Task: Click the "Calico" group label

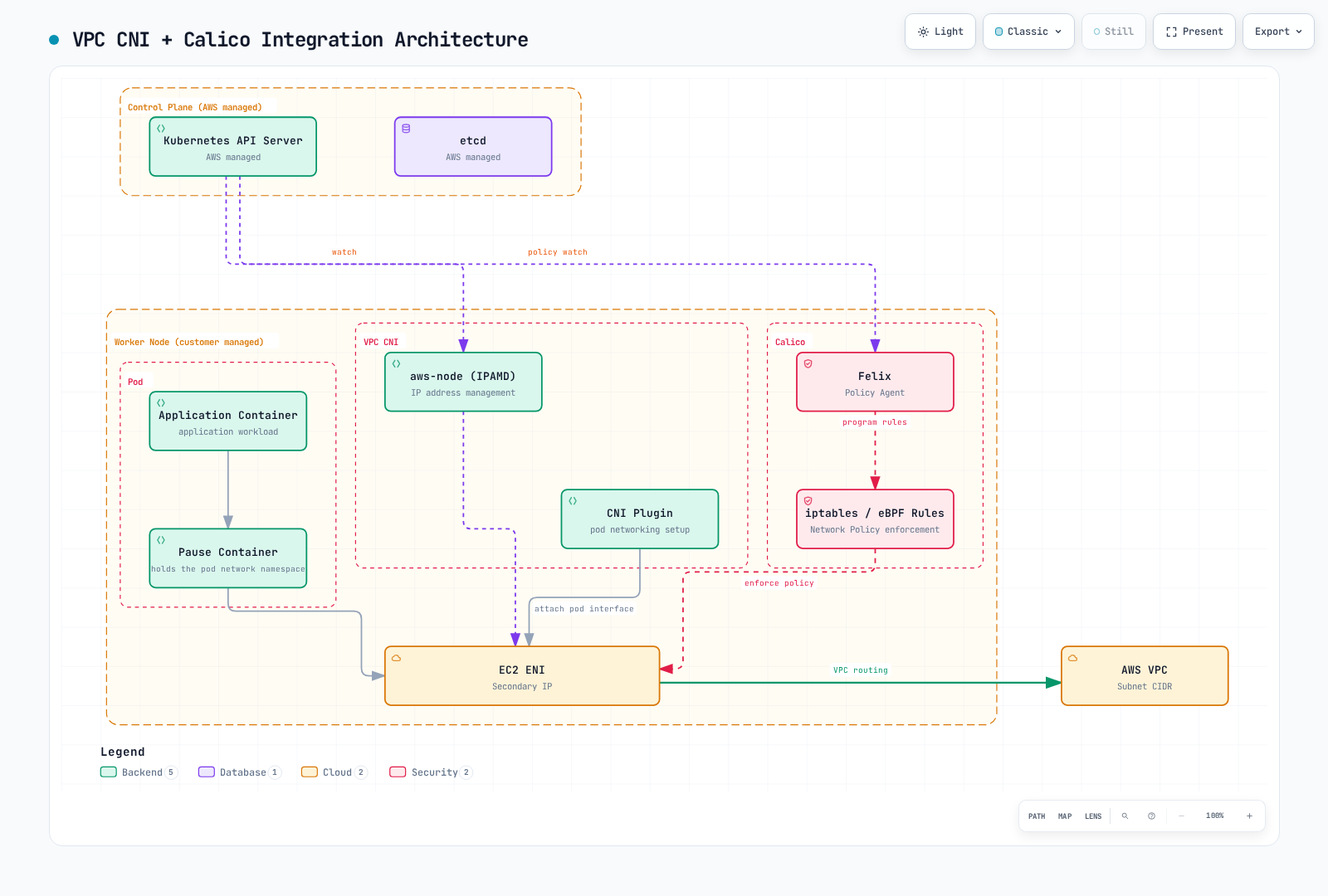Action: 790,342
